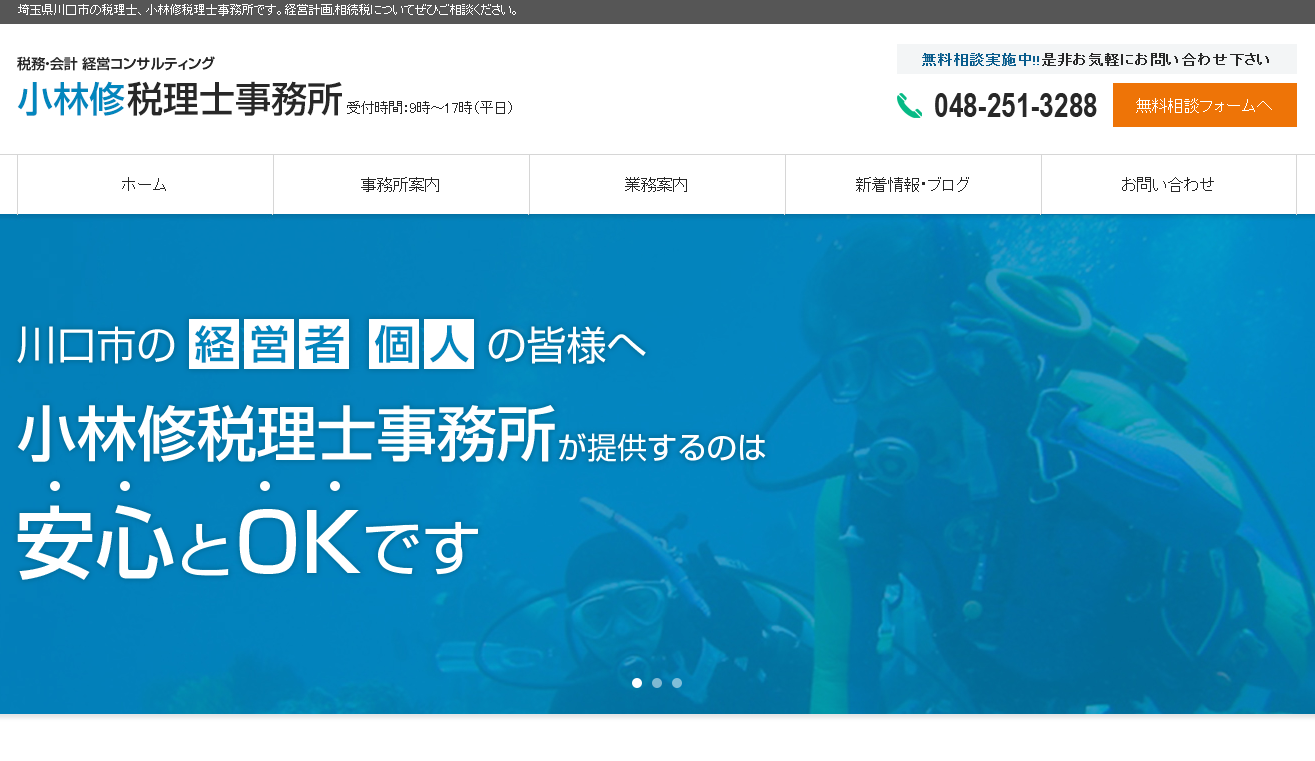The width and height of the screenshot is (1315, 761).
Task: Switch to the second slide dot
Action: (657, 683)
